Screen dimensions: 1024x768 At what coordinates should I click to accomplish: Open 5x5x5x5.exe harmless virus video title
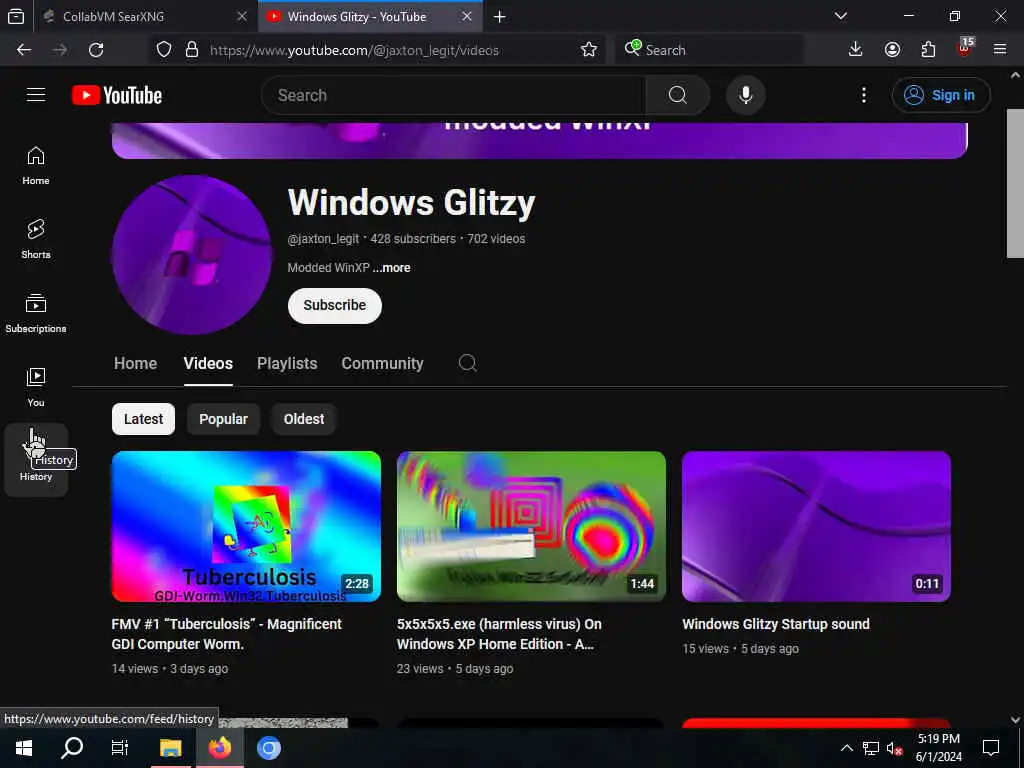click(499, 633)
